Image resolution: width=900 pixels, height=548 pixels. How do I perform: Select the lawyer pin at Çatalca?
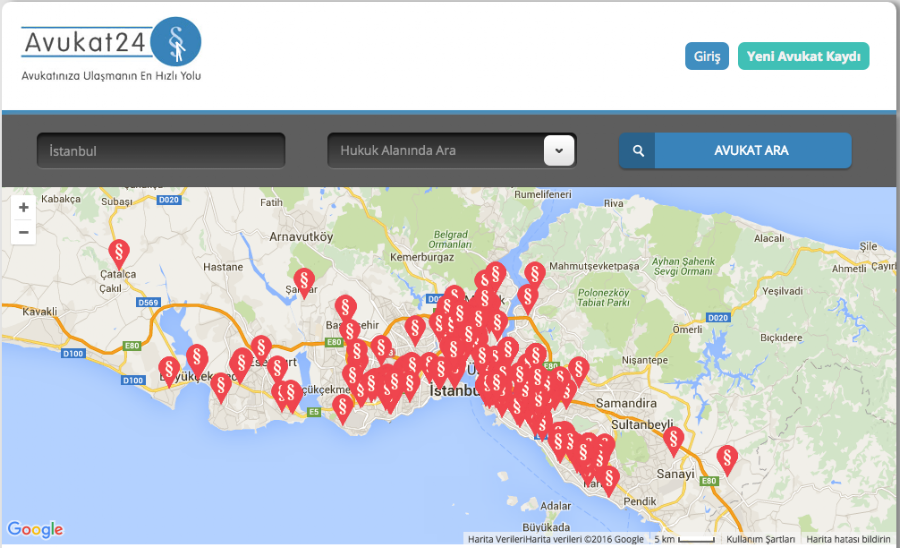tap(119, 252)
